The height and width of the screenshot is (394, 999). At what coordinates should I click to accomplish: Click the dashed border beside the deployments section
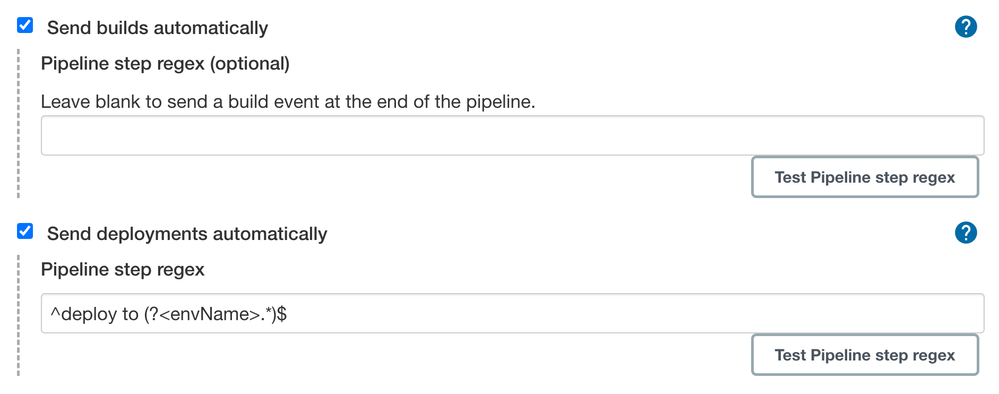click(18, 316)
